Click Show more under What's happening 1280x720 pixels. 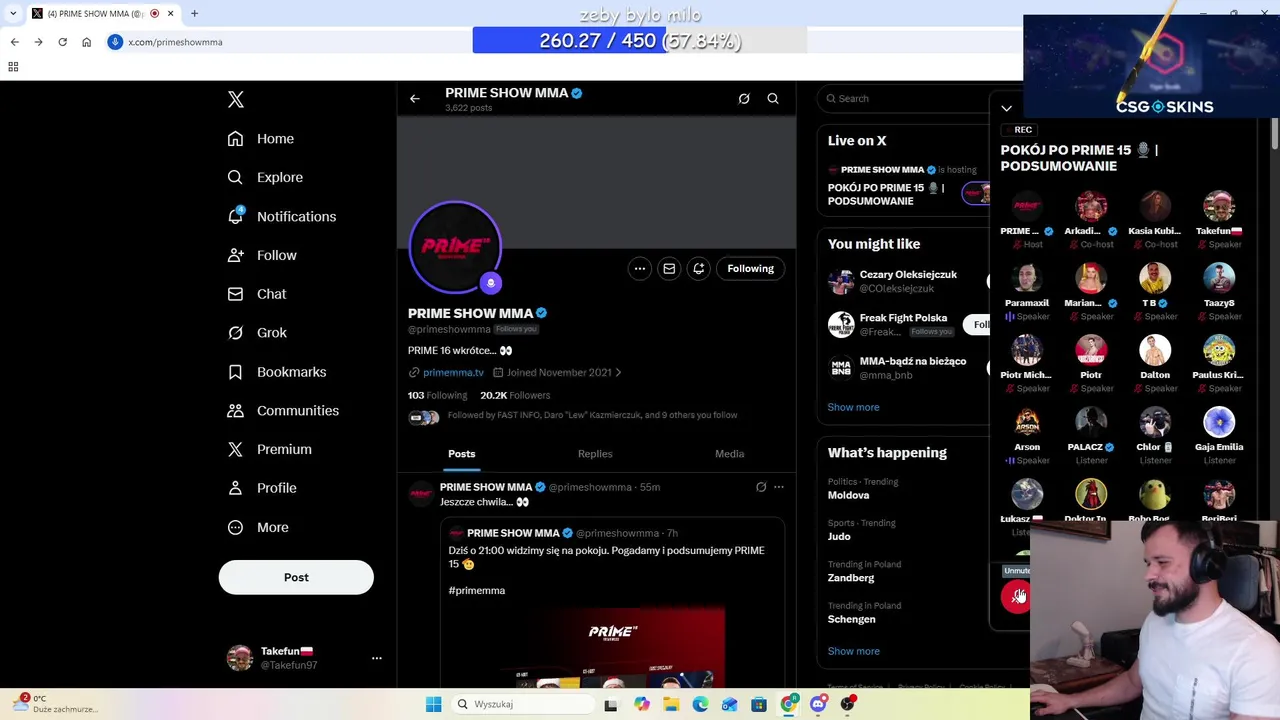853,651
